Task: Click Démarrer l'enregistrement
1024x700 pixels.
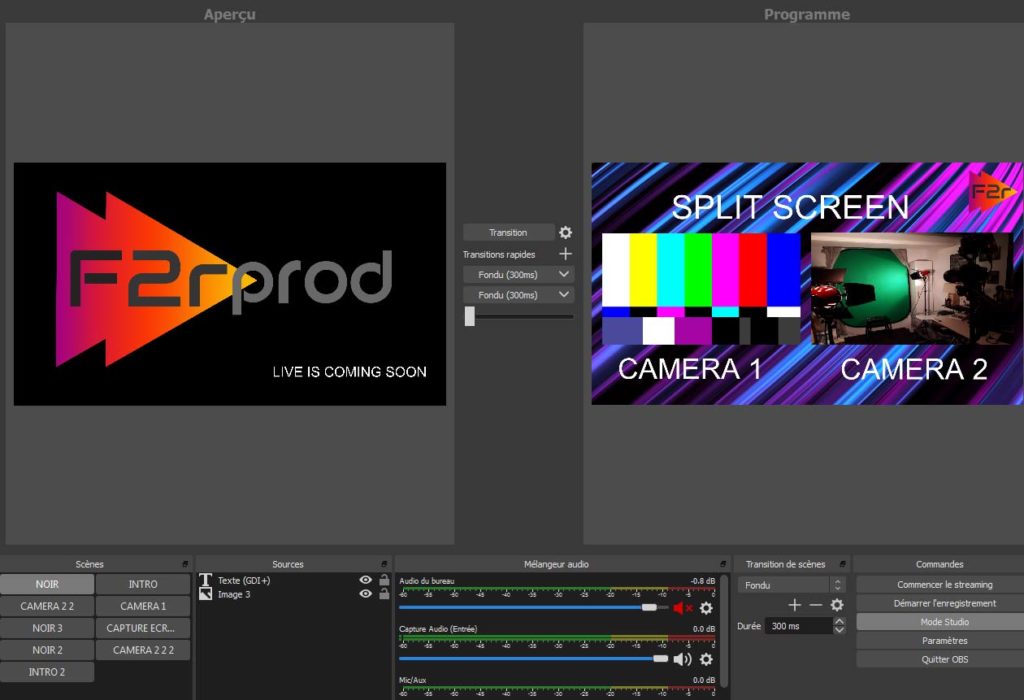Action: [x=944, y=603]
